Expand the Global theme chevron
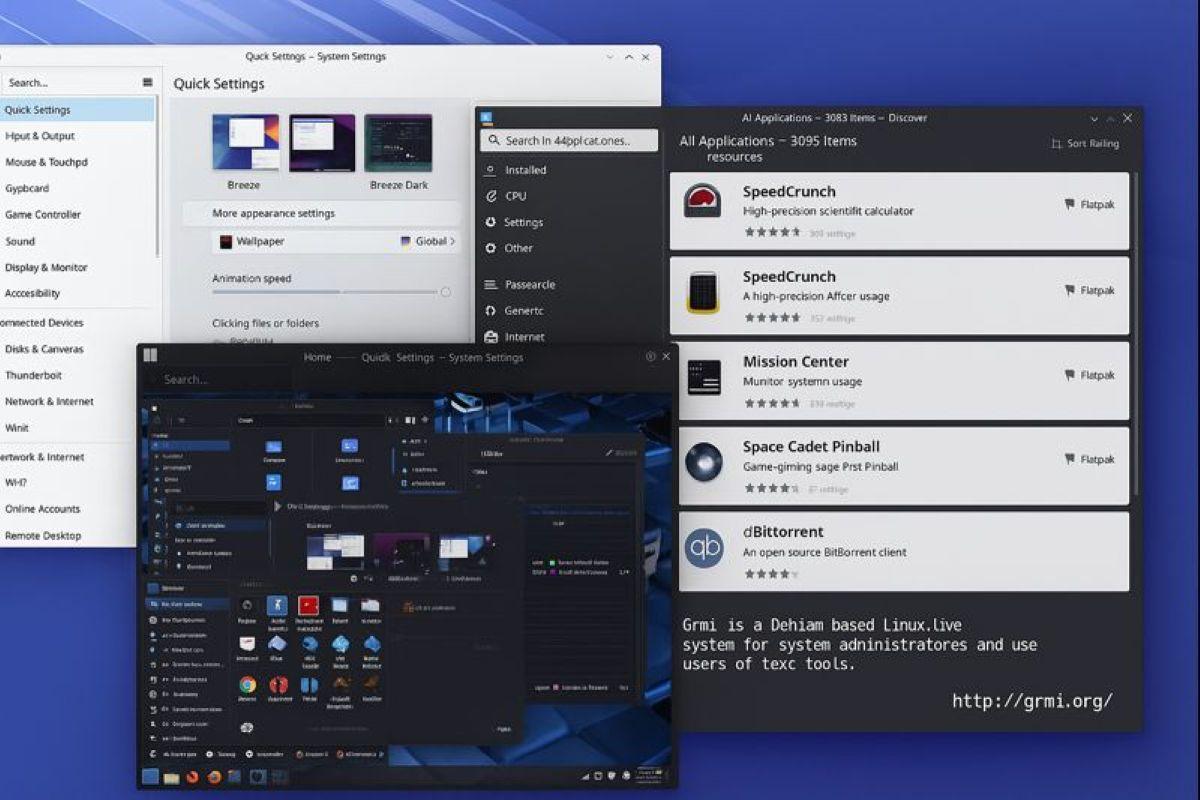The width and height of the screenshot is (1200, 800). (452, 241)
